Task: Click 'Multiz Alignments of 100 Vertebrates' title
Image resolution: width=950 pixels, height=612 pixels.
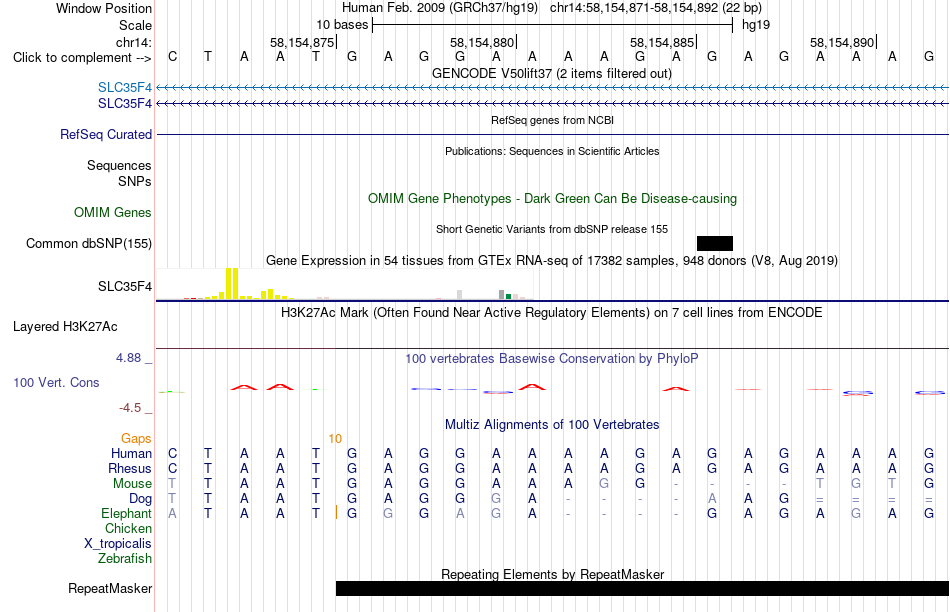Action: pos(552,425)
